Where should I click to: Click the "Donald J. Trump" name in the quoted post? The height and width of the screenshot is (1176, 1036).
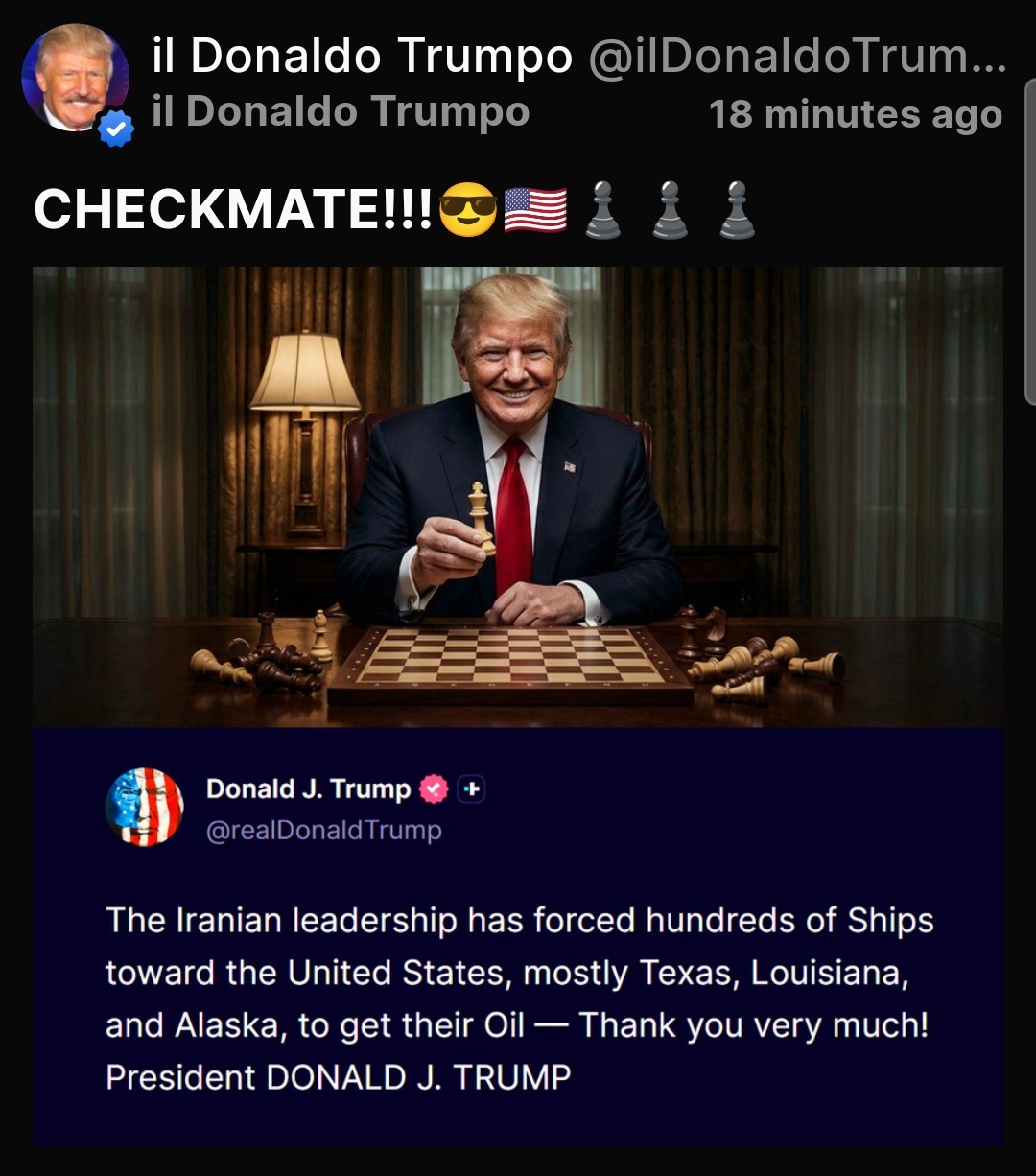pyautogui.click(x=308, y=788)
